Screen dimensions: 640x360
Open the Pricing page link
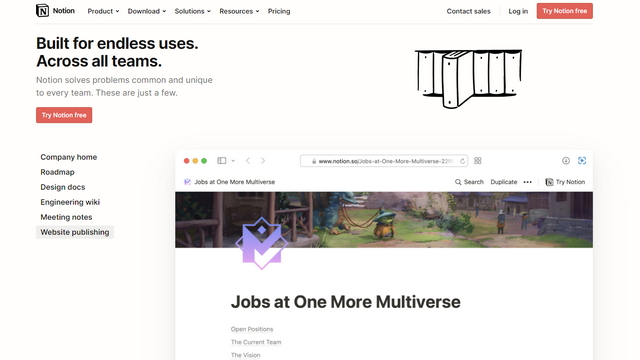(x=279, y=11)
